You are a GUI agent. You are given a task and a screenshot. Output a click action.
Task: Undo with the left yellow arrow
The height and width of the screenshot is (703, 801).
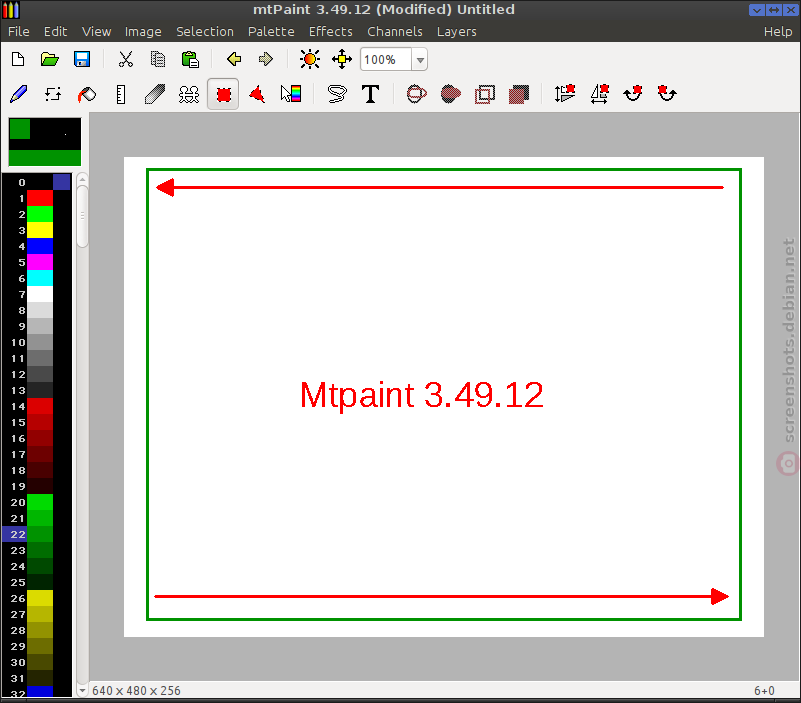pyautogui.click(x=234, y=59)
